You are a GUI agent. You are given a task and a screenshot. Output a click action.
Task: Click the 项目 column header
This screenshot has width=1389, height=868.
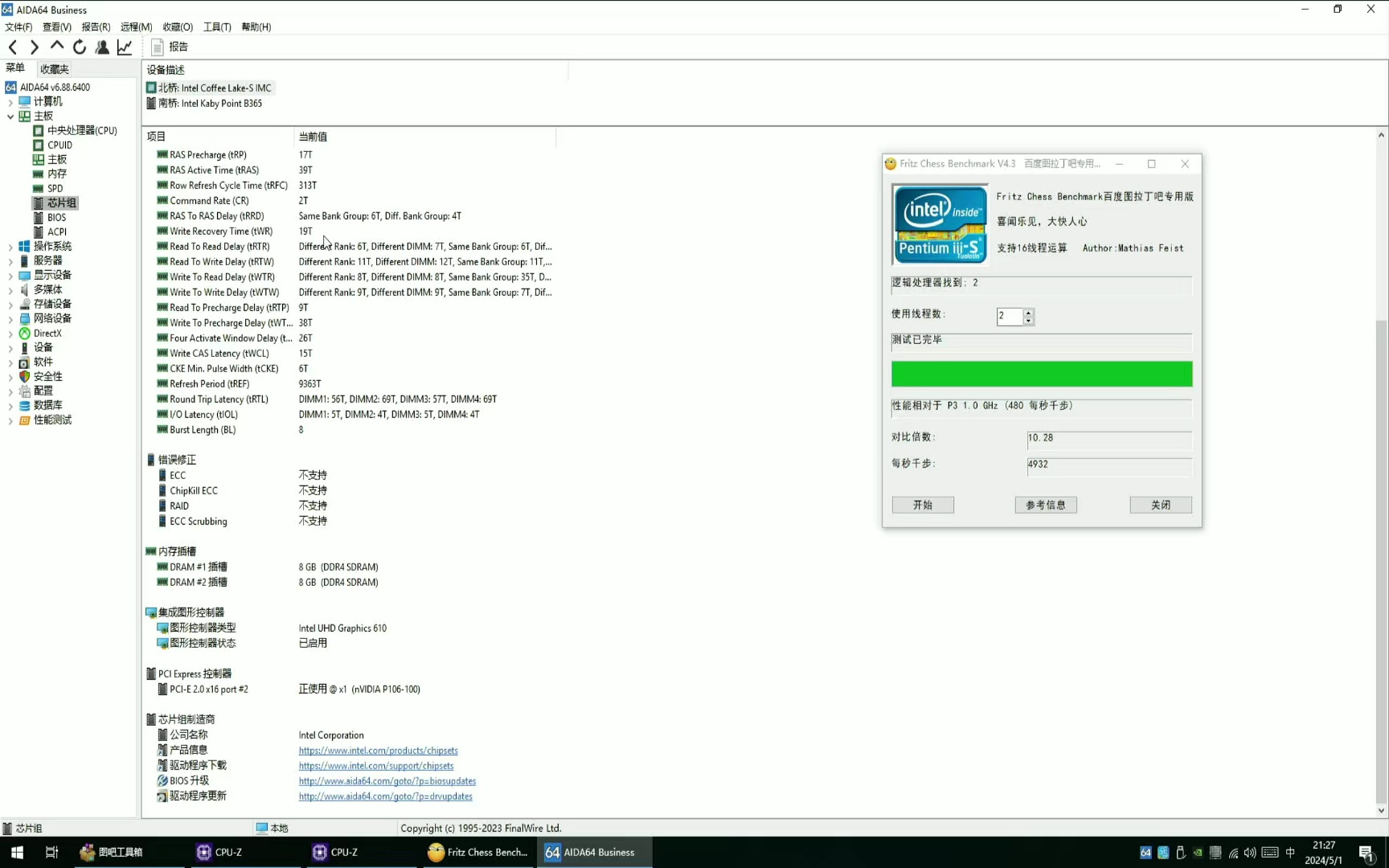click(218, 137)
